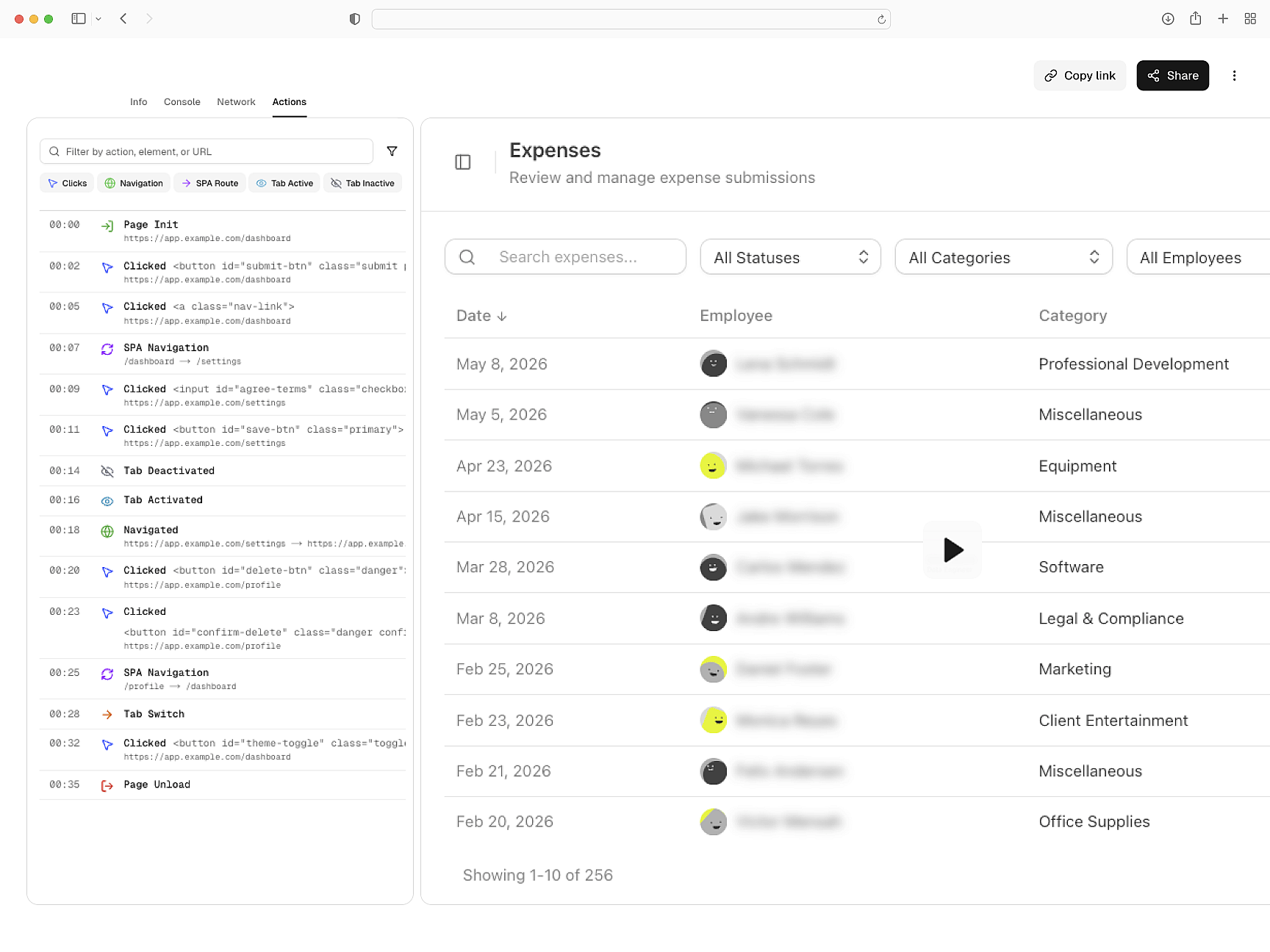Click the Copy link button

[x=1080, y=76]
